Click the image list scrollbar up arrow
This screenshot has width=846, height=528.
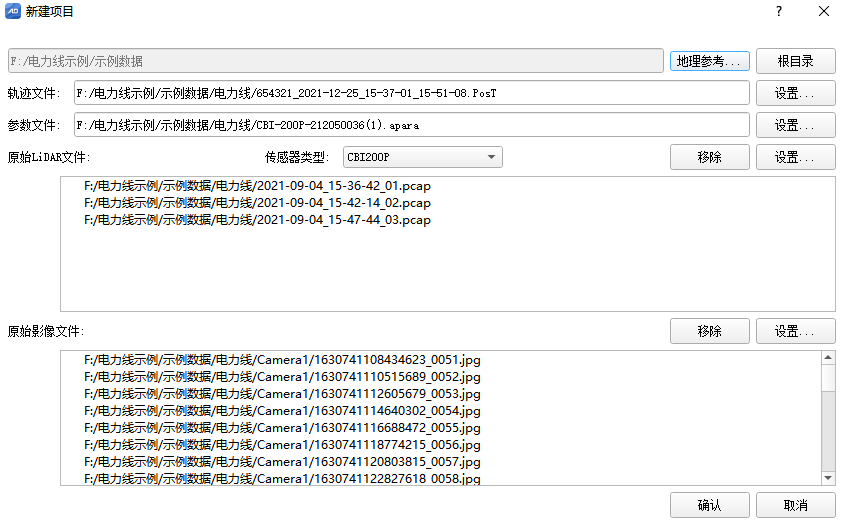click(828, 358)
